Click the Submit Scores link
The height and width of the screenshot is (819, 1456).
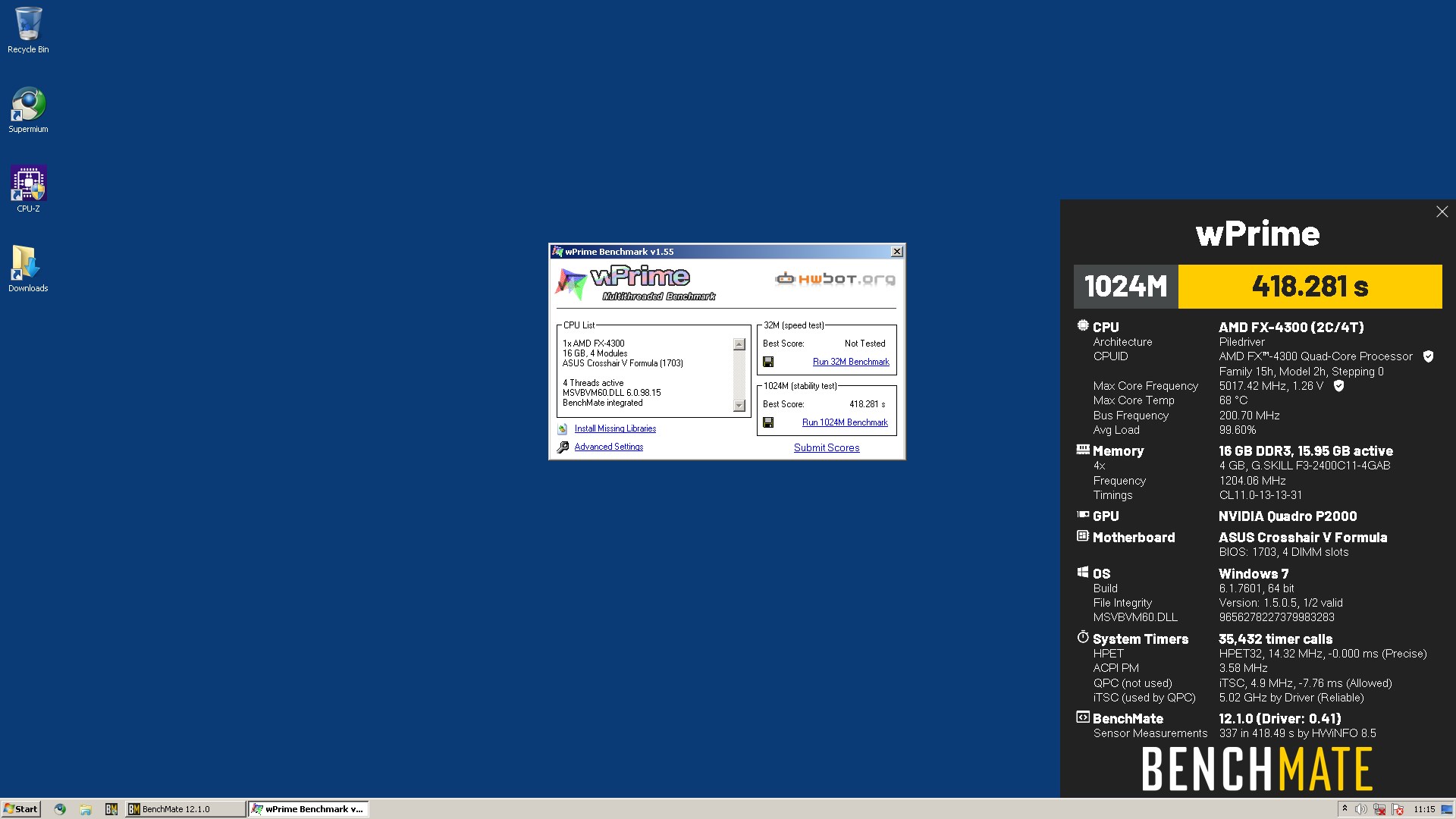(827, 447)
